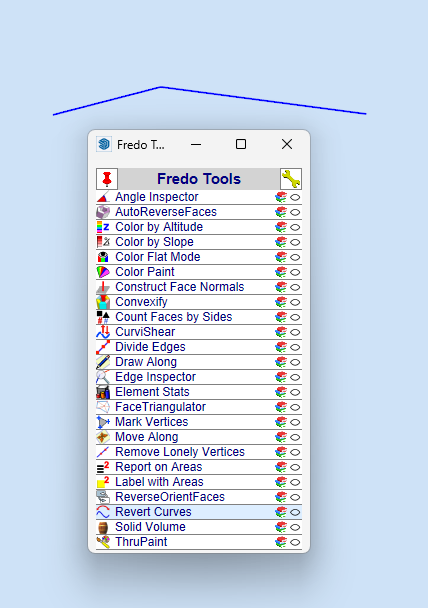Click the Construct Face Normals tool icon
This screenshot has height=608, width=428.
[103, 287]
